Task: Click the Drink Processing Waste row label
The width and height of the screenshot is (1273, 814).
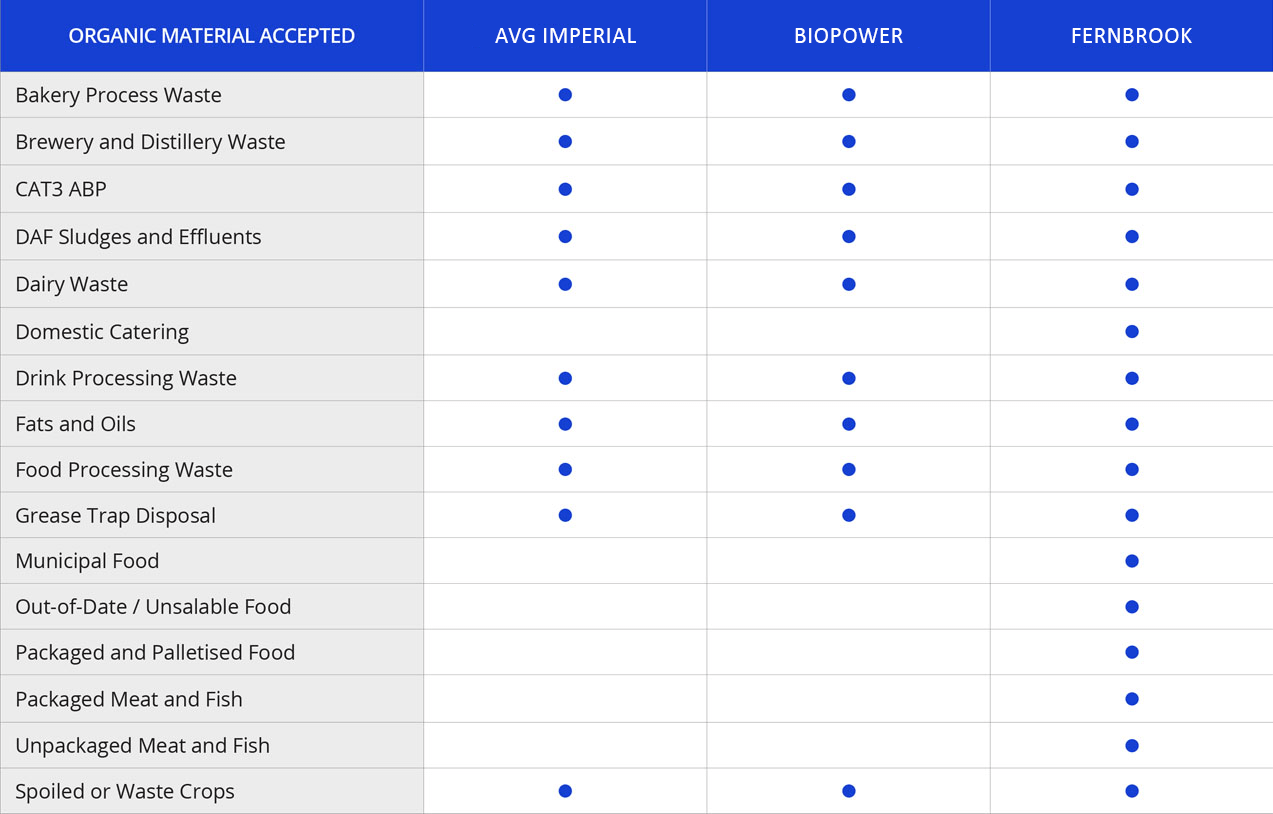Action: click(x=126, y=378)
